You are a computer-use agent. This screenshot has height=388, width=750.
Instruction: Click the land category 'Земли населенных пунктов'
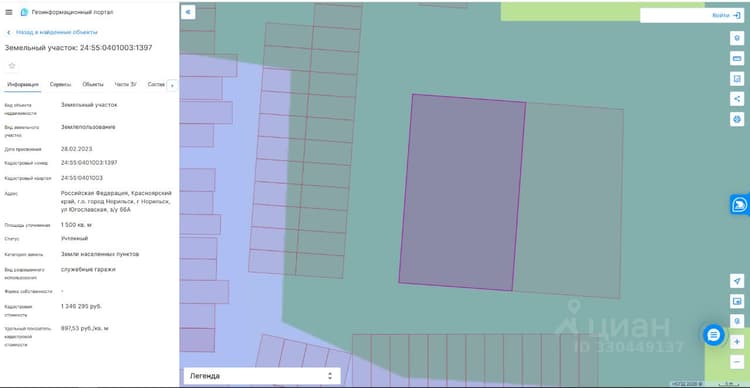coord(100,254)
